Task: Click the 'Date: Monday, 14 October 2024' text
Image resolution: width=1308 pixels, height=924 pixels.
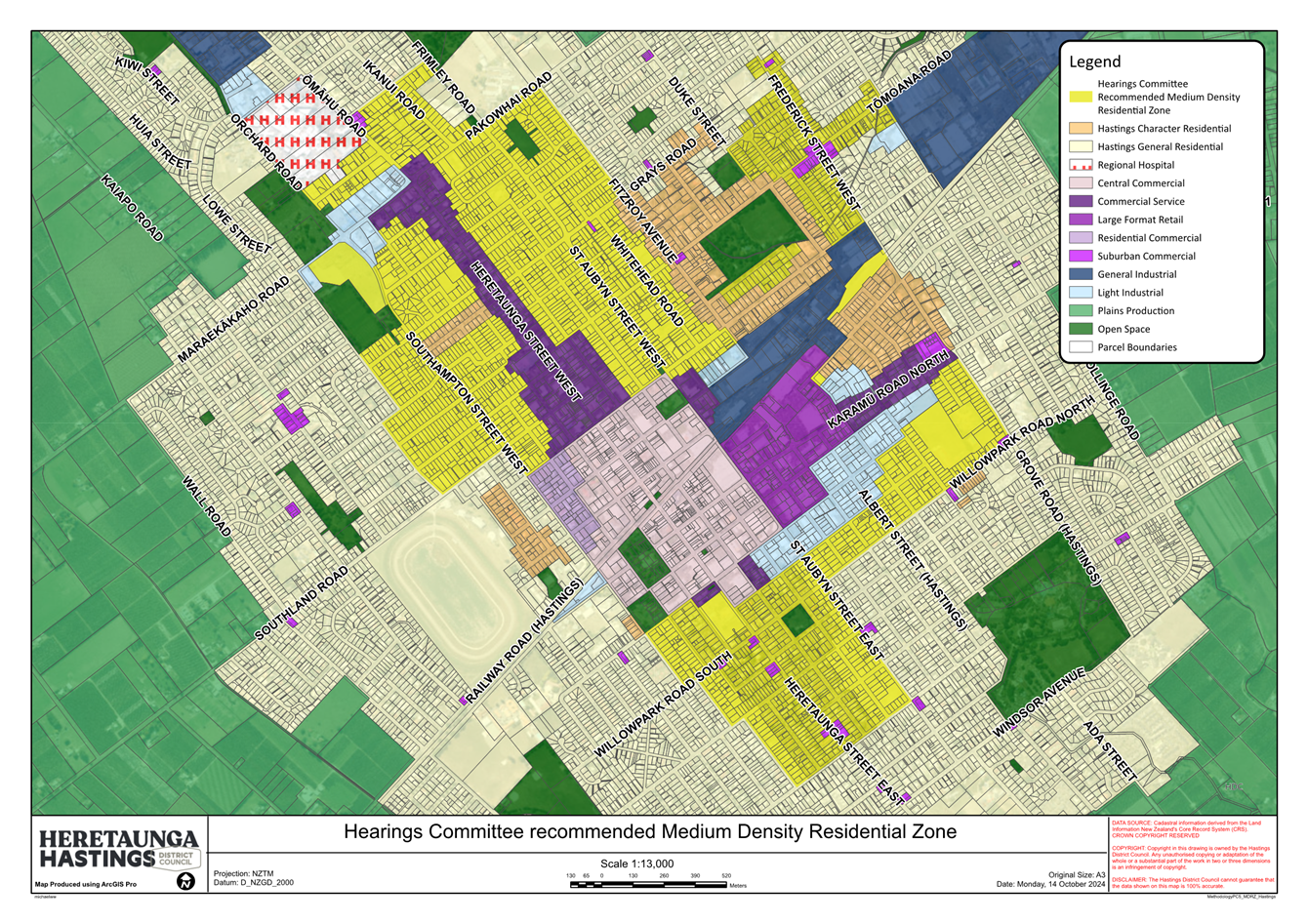Action: pos(1051,885)
